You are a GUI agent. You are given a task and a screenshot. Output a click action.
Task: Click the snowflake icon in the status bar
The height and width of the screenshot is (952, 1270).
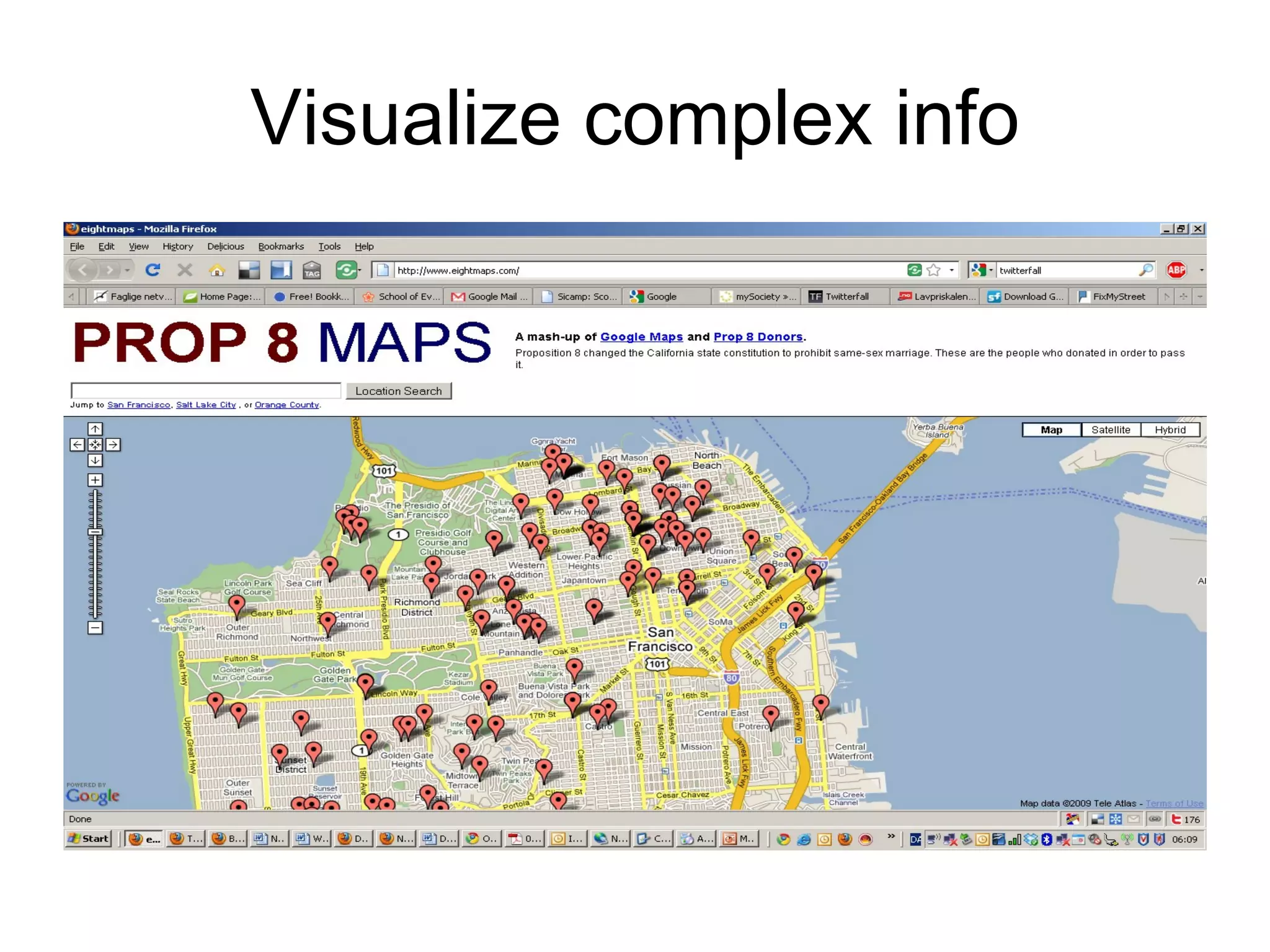point(1116,819)
